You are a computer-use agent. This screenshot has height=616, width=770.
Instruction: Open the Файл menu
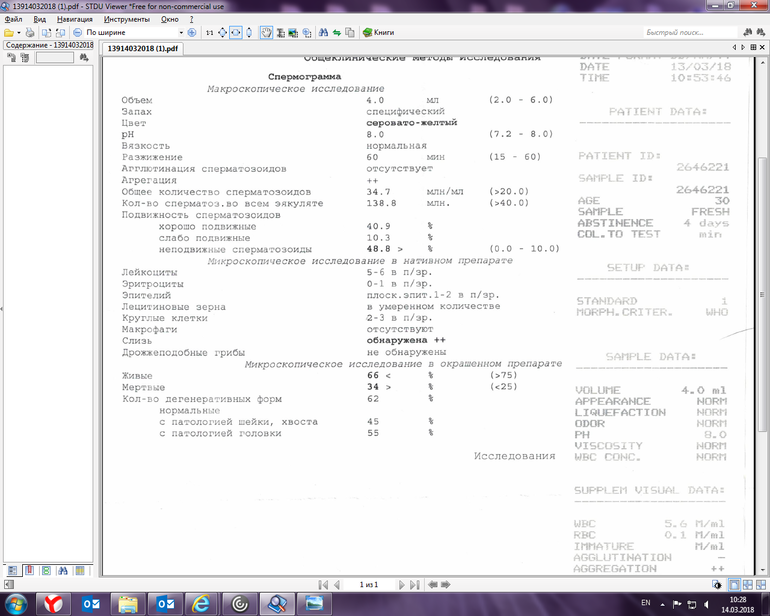click(x=12, y=19)
